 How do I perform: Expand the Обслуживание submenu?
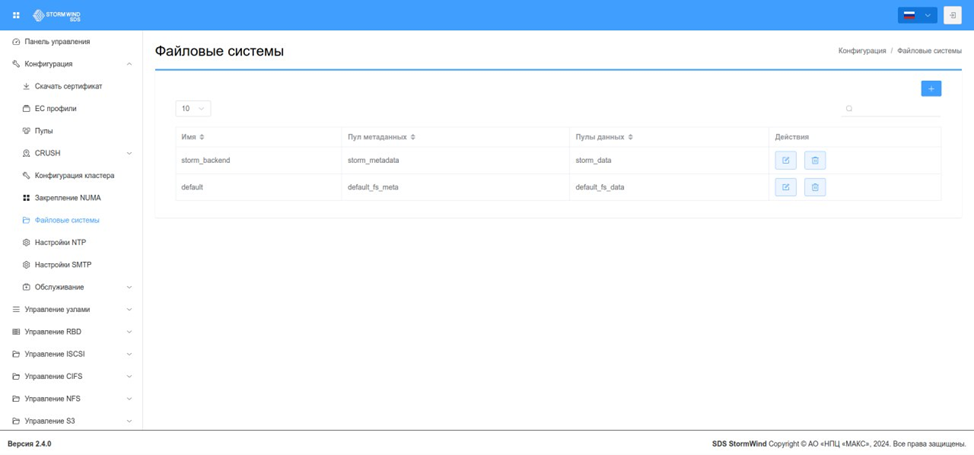coord(71,287)
